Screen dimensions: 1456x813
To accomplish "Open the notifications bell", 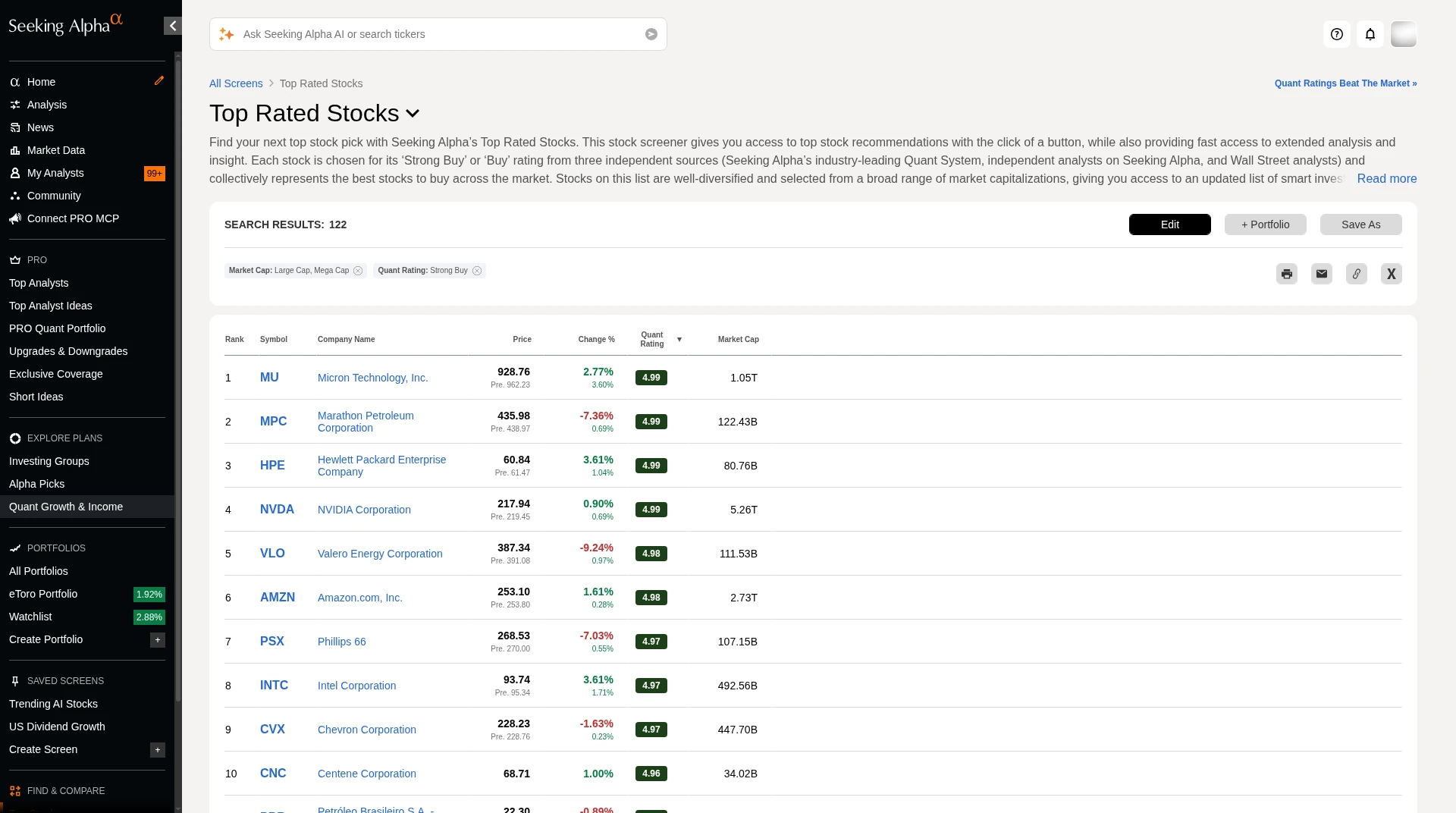I will [x=1370, y=34].
